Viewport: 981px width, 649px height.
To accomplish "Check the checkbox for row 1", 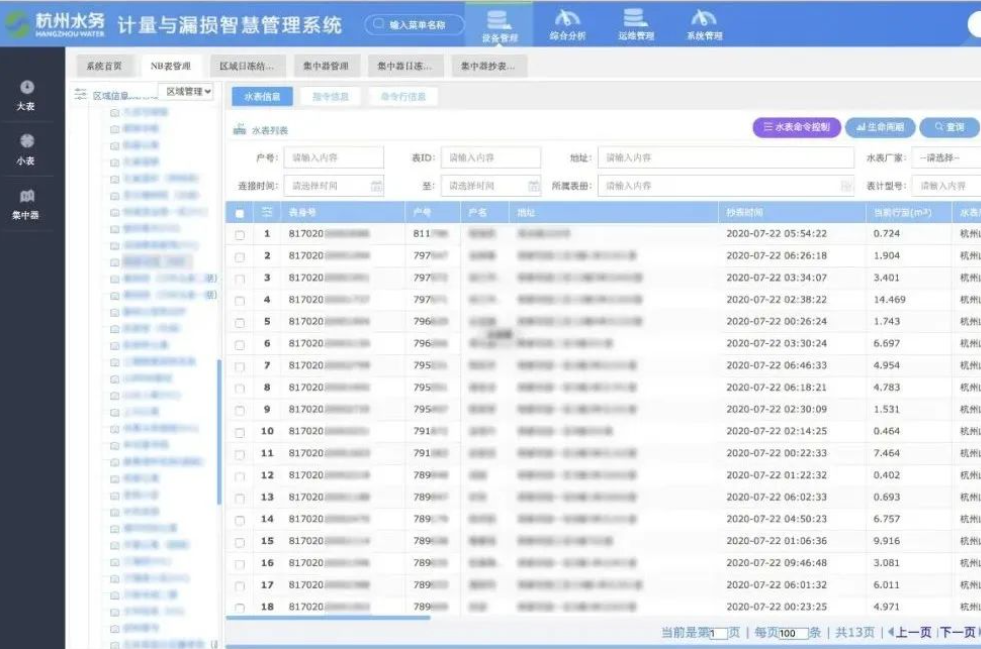I will pos(239,235).
